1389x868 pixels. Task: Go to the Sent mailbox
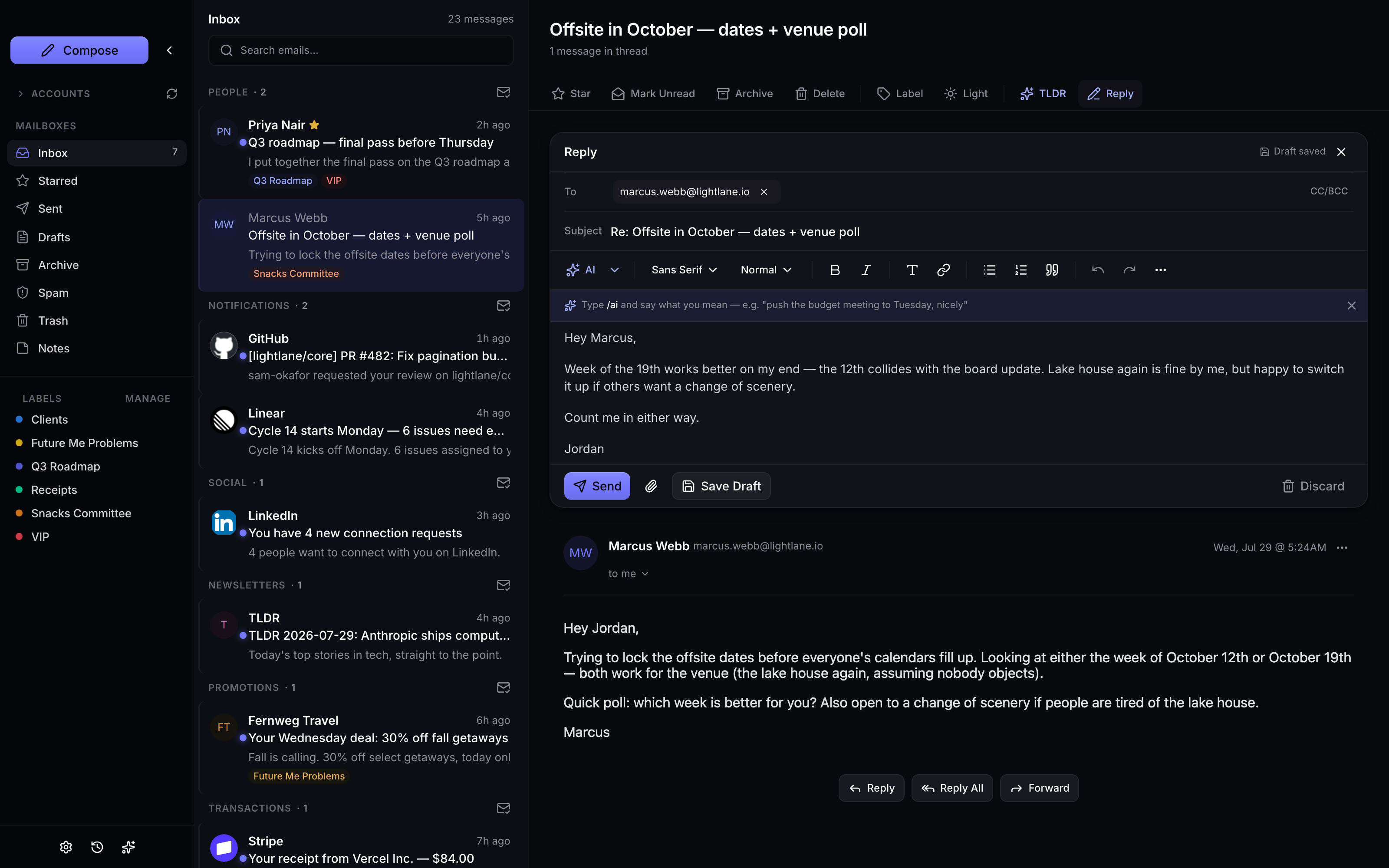pos(96,208)
